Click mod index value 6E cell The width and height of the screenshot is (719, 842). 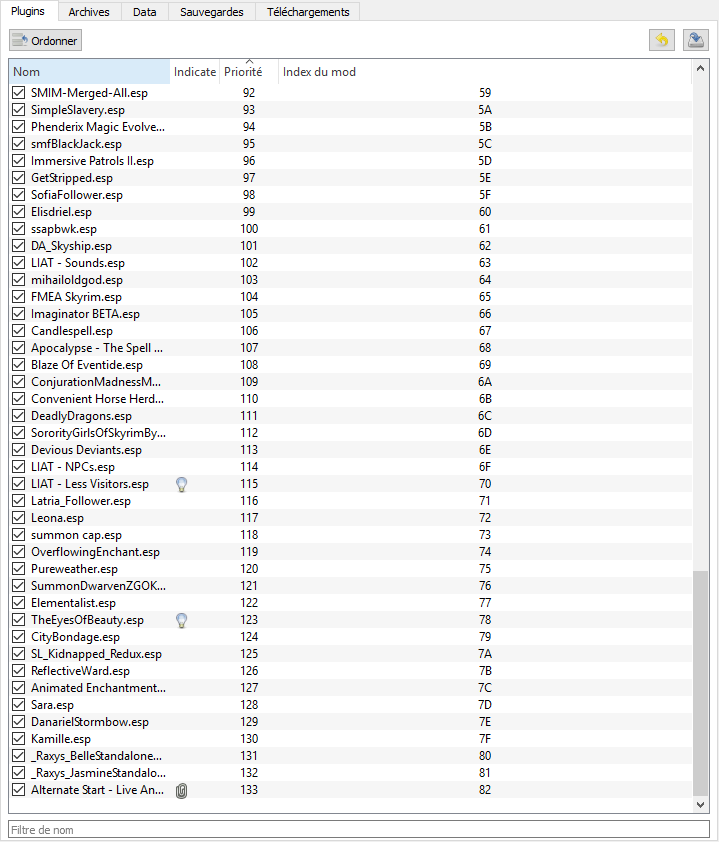click(x=485, y=450)
